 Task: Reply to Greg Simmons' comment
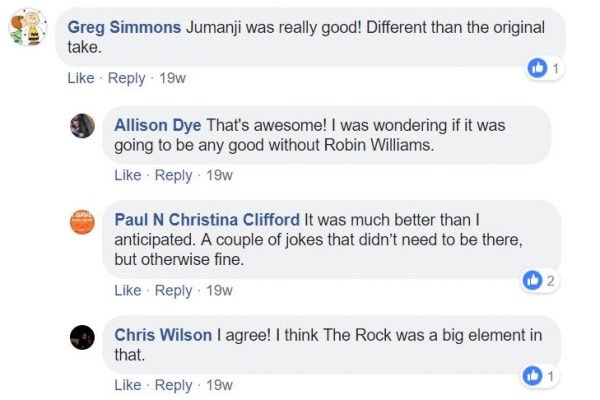pos(127,78)
